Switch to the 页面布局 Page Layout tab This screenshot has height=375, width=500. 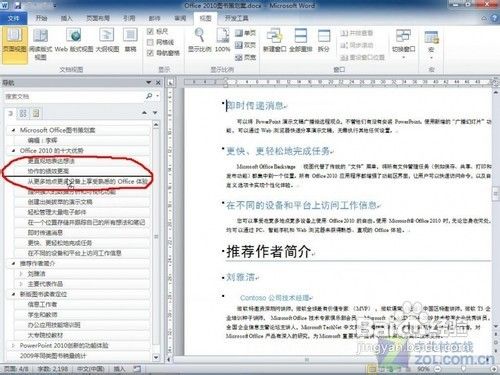98,18
